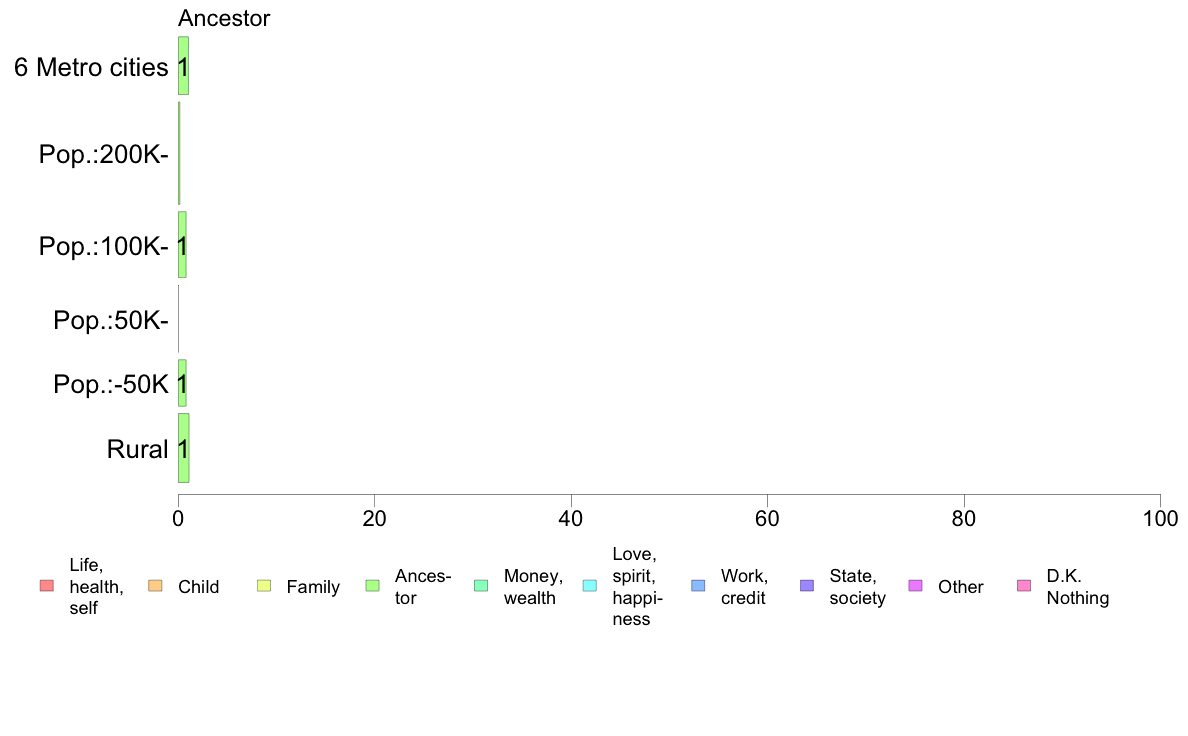Select the Pop.:-50K bar
The width and height of the screenshot is (1188, 736).
182,383
